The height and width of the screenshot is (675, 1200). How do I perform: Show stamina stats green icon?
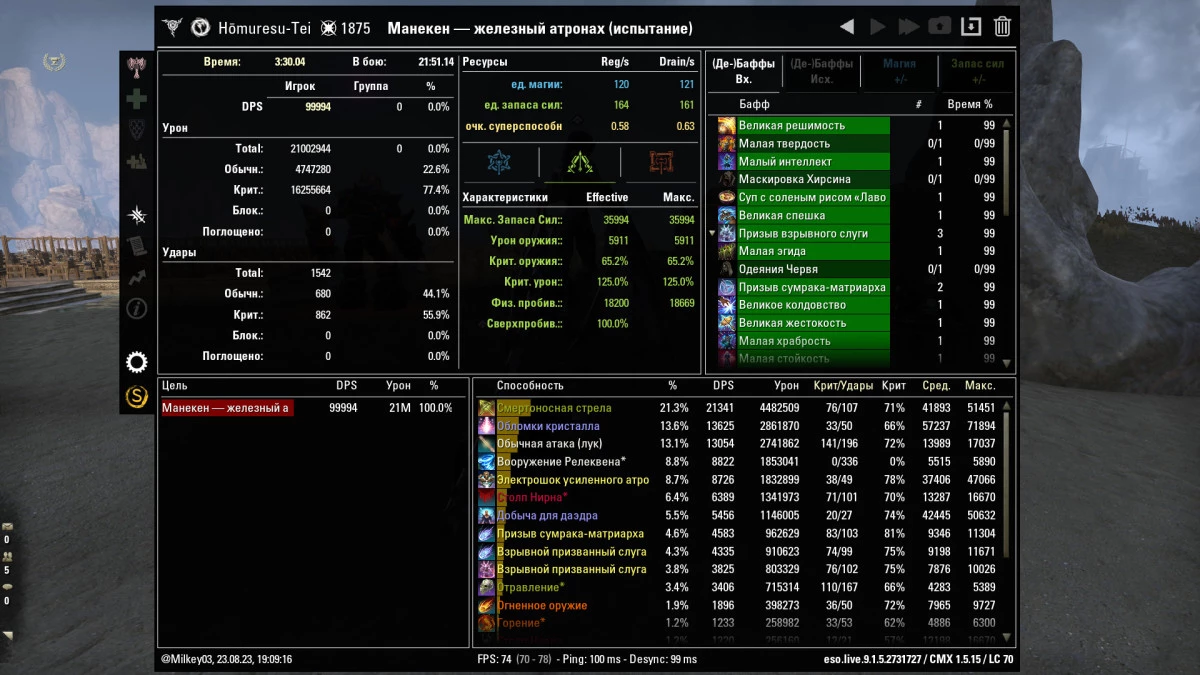pyautogui.click(x=580, y=162)
